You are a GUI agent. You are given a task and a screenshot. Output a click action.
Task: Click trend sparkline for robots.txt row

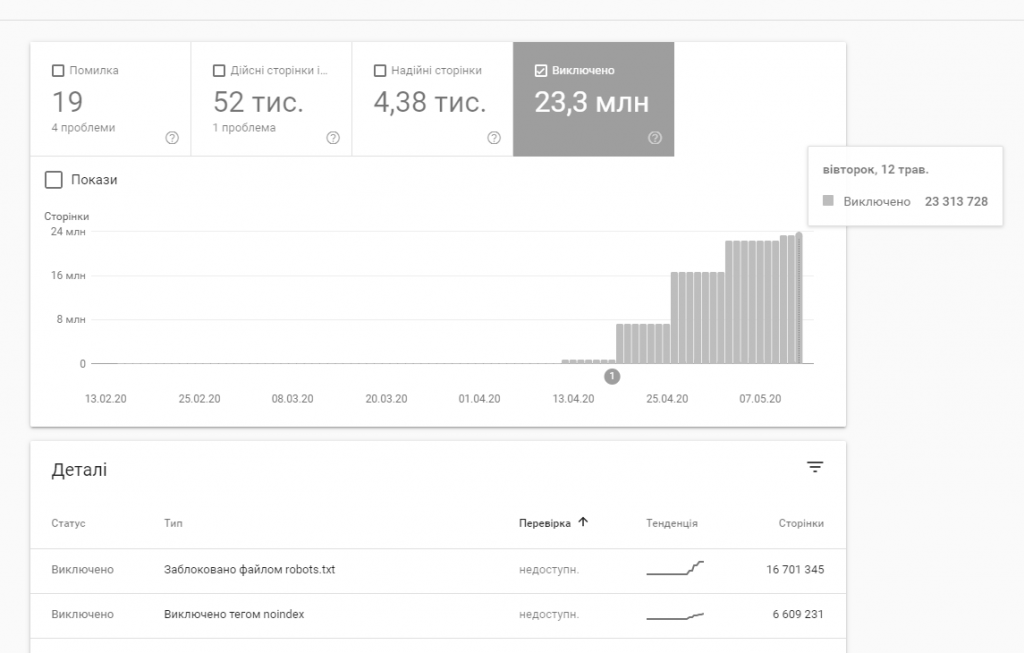pos(675,569)
